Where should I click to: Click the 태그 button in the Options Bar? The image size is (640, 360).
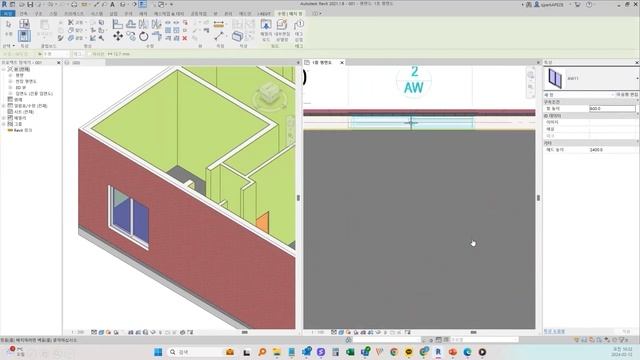[x=78, y=54]
